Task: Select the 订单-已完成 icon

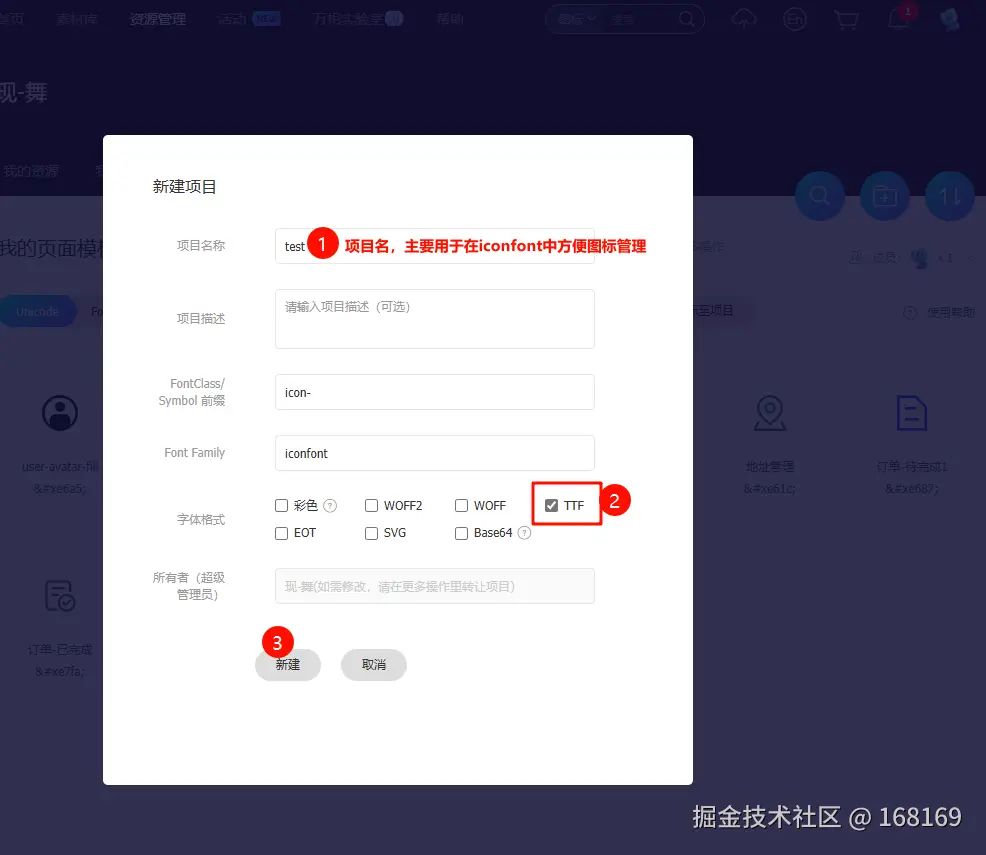Action: click(60, 595)
